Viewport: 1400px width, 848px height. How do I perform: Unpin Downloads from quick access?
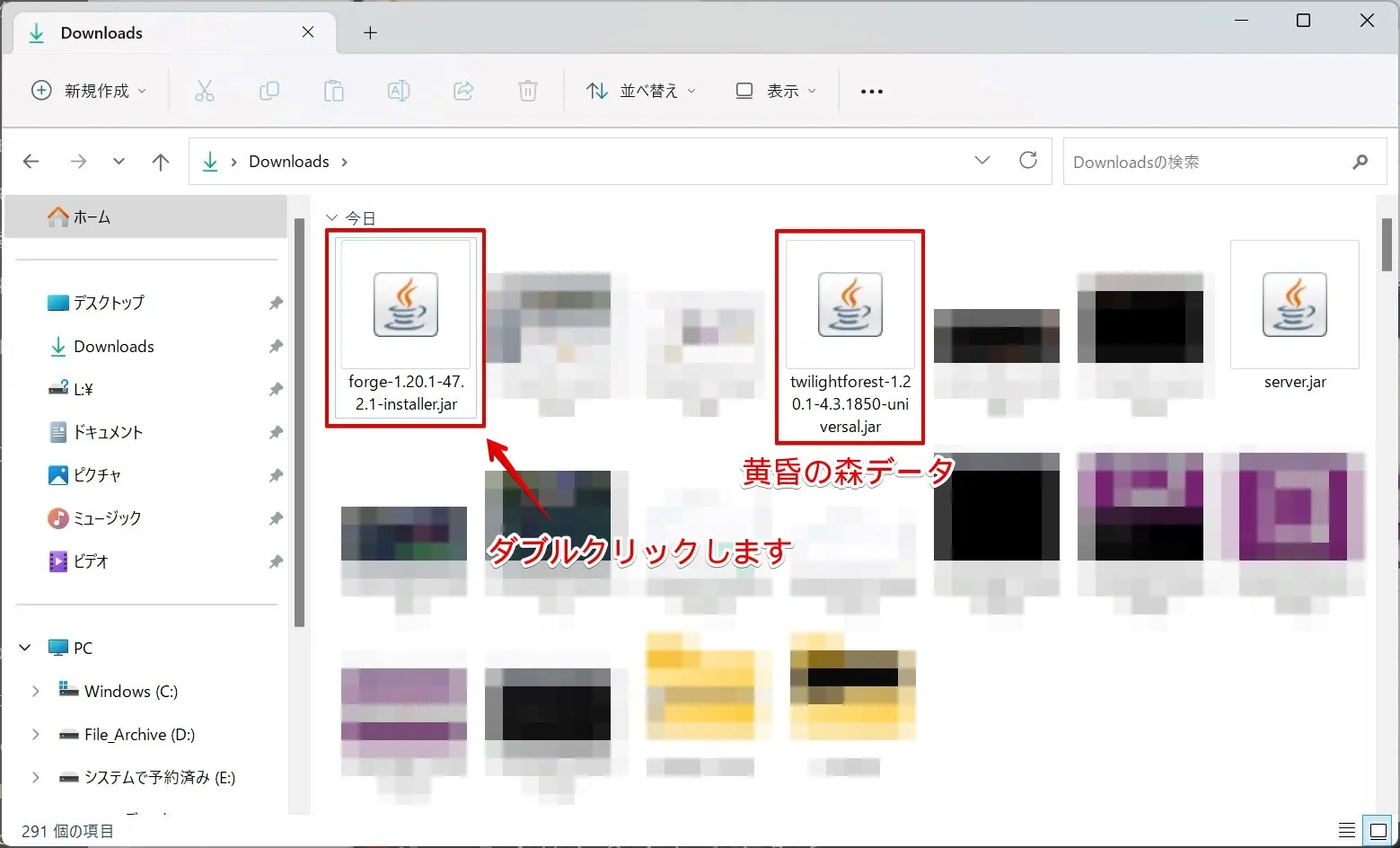(276, 347)
